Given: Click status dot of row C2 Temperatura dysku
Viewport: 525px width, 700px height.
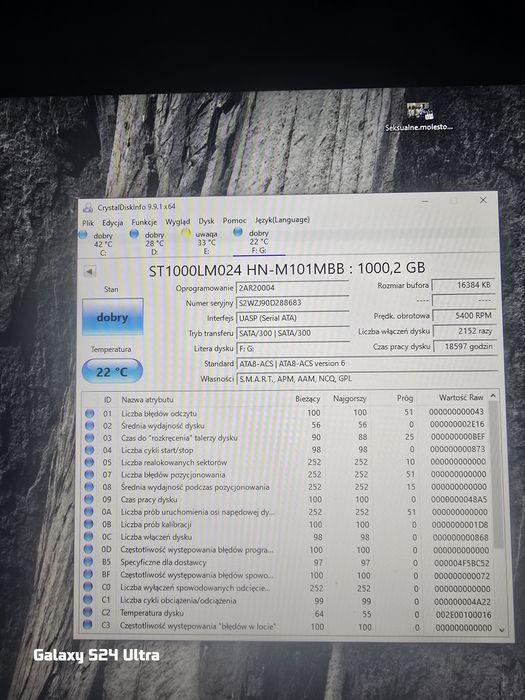Looking at the screenshot, I should tap(88, 612).
